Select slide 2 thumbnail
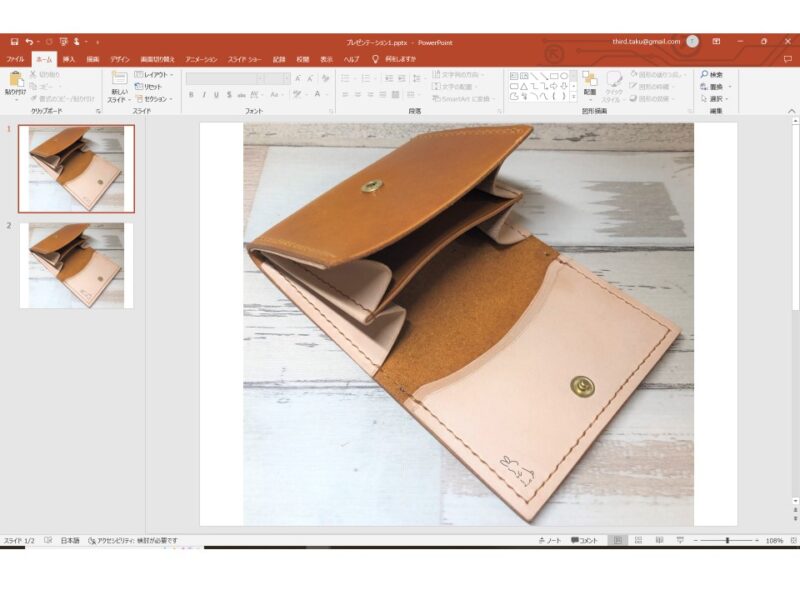This screenshot has height=600, width=800. (x=77, y=265)
